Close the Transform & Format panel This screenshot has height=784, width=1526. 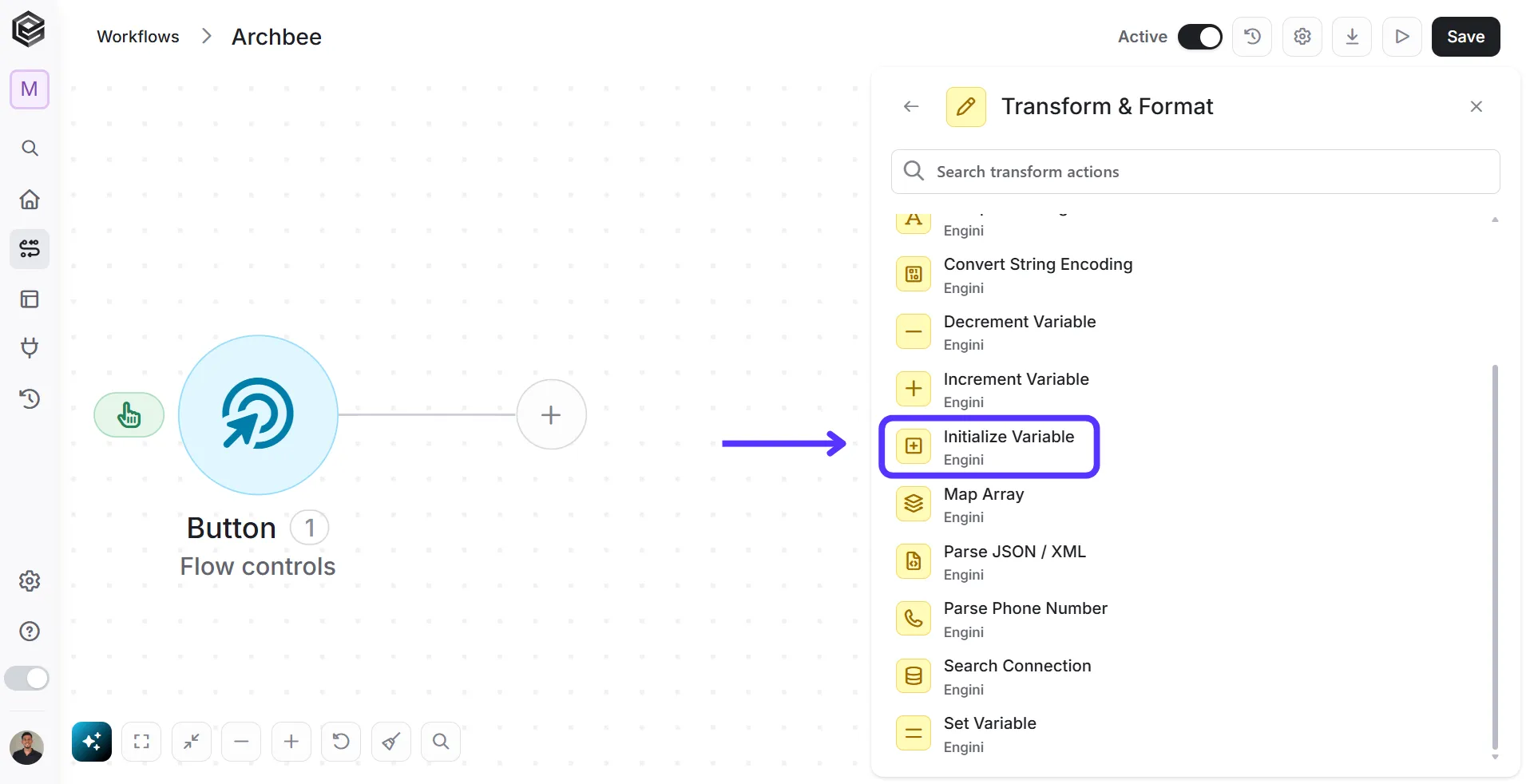(1476, 106)
